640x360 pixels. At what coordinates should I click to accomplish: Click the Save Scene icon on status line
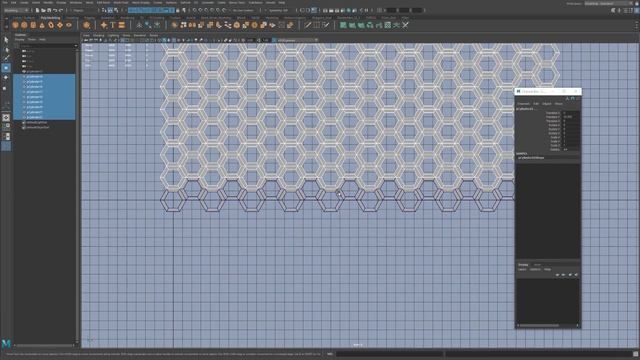point(49,10)
